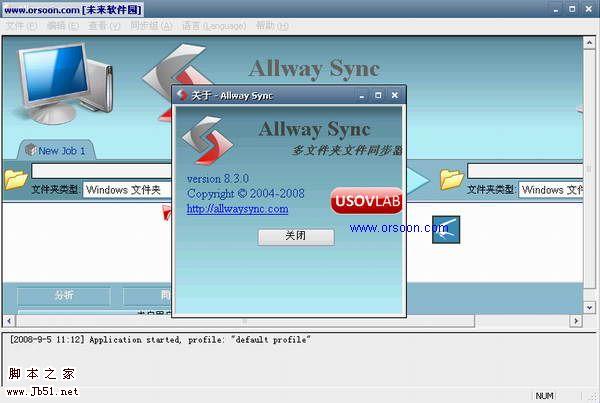
Task: Open the 查看(V) menu
Action: pyautogui.click(x=104, y=26)
